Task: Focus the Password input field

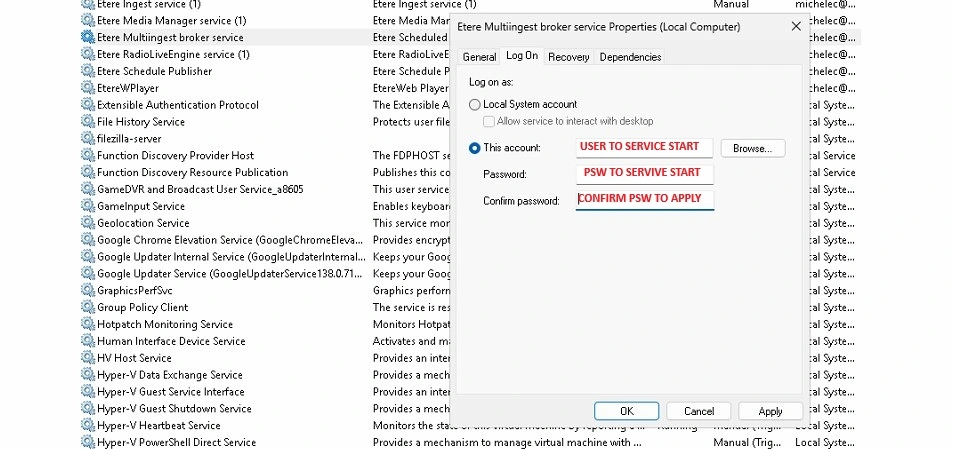Action: [644, 173]
